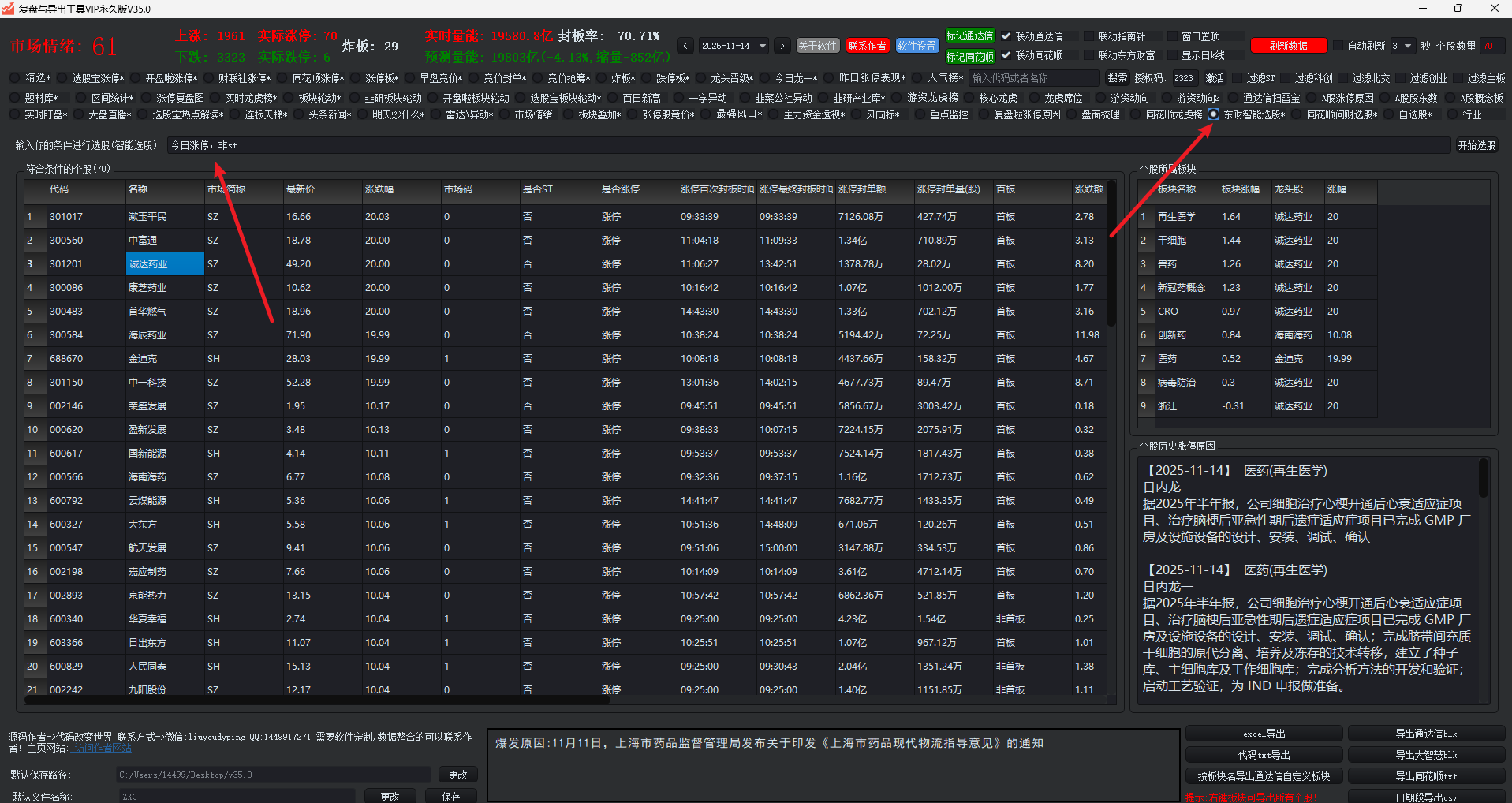Viewport: 1512px width, 803px height.
Task: Select the 题材库* radio option
Action: point(15,98)
